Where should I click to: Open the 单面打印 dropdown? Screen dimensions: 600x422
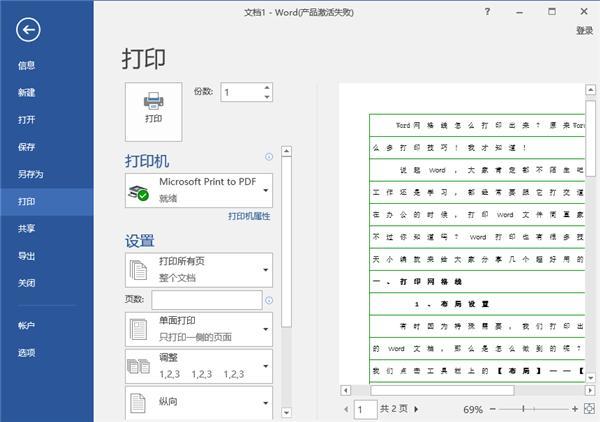(x=199, y=329)
